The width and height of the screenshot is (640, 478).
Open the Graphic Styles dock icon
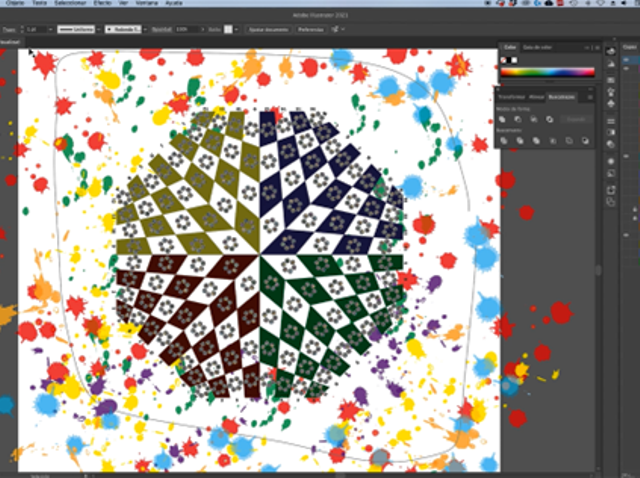[611, 173]
